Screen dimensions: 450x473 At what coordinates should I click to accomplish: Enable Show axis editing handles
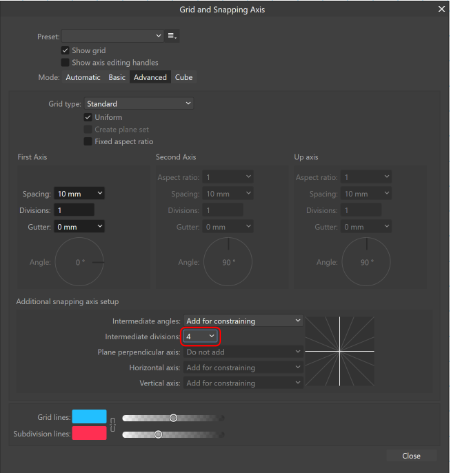point(65,62)
